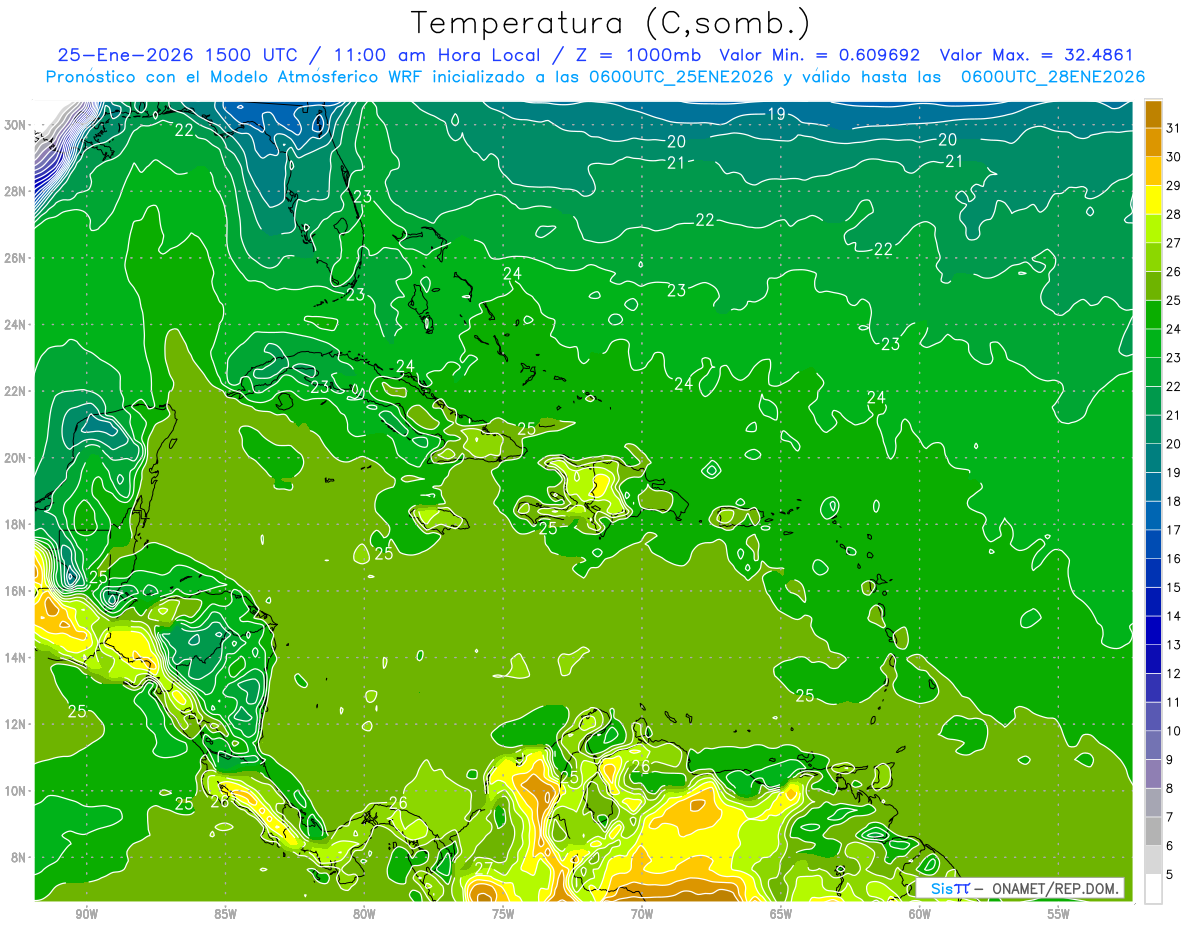Image resolution: width=1200 pixels, height=927 pixels.
Task: Click the 24N latitude axis label
Action: pyautogui.click(x=16, y=325)
